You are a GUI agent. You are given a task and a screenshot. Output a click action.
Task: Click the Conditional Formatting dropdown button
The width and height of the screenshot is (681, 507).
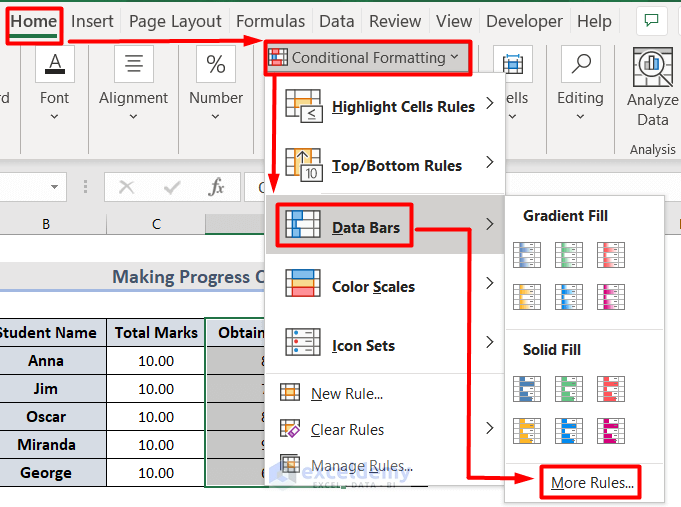tap(368, 58)
